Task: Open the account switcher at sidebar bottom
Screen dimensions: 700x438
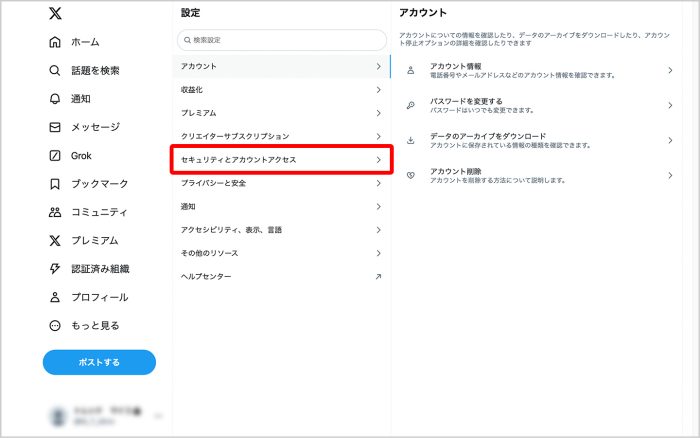Action: click(x=100, y=415)
